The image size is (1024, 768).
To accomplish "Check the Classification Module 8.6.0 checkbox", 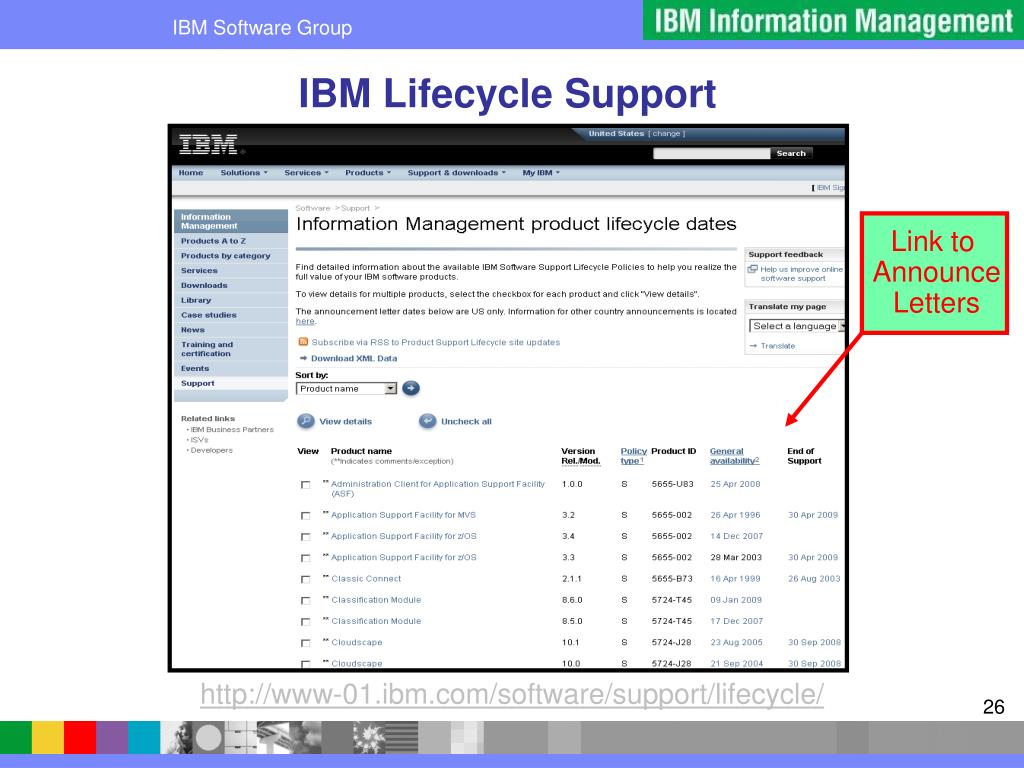I will pyautogui.click(x=305, y=601).
